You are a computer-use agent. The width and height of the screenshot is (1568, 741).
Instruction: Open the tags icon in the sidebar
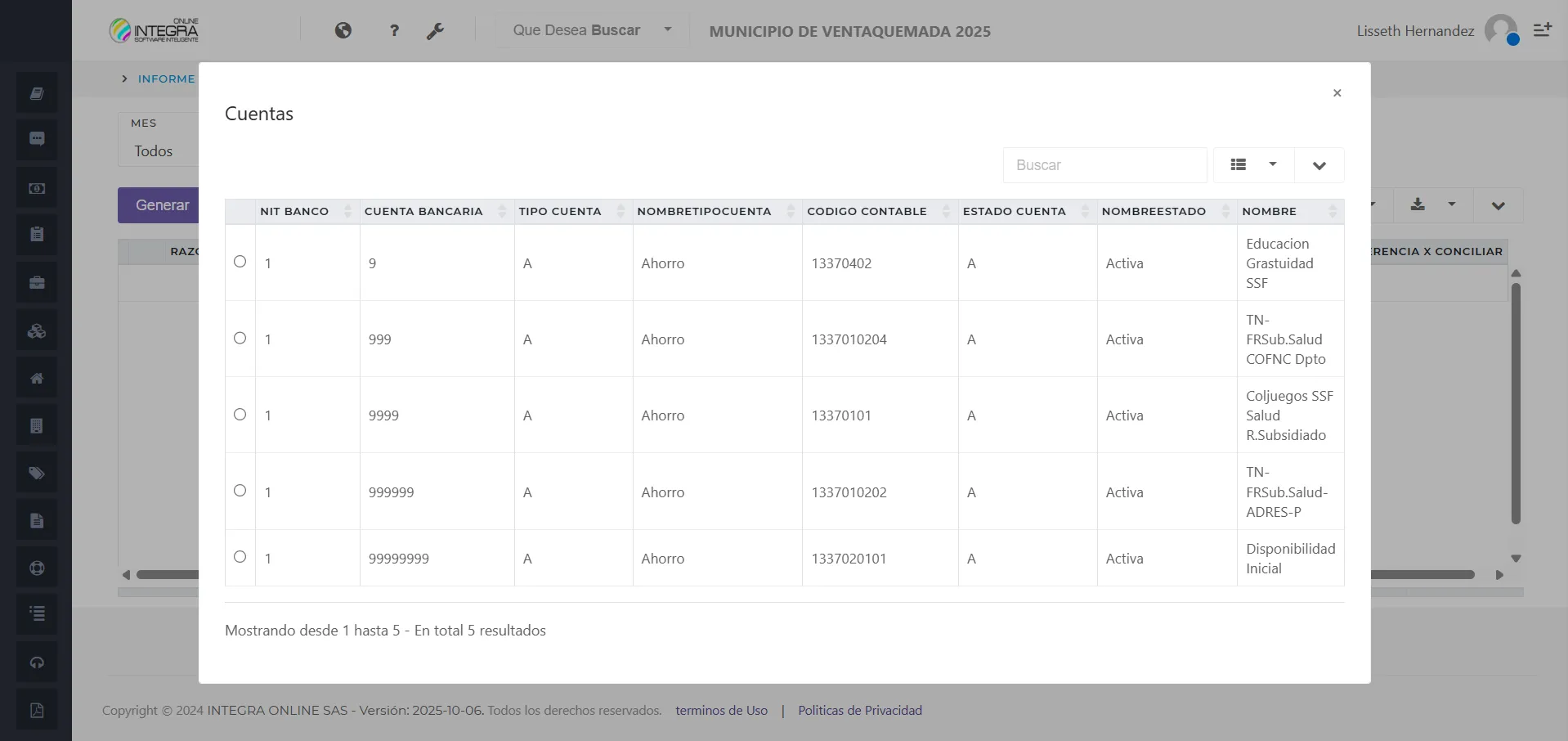pyautogui.click(x=36, y=472)
